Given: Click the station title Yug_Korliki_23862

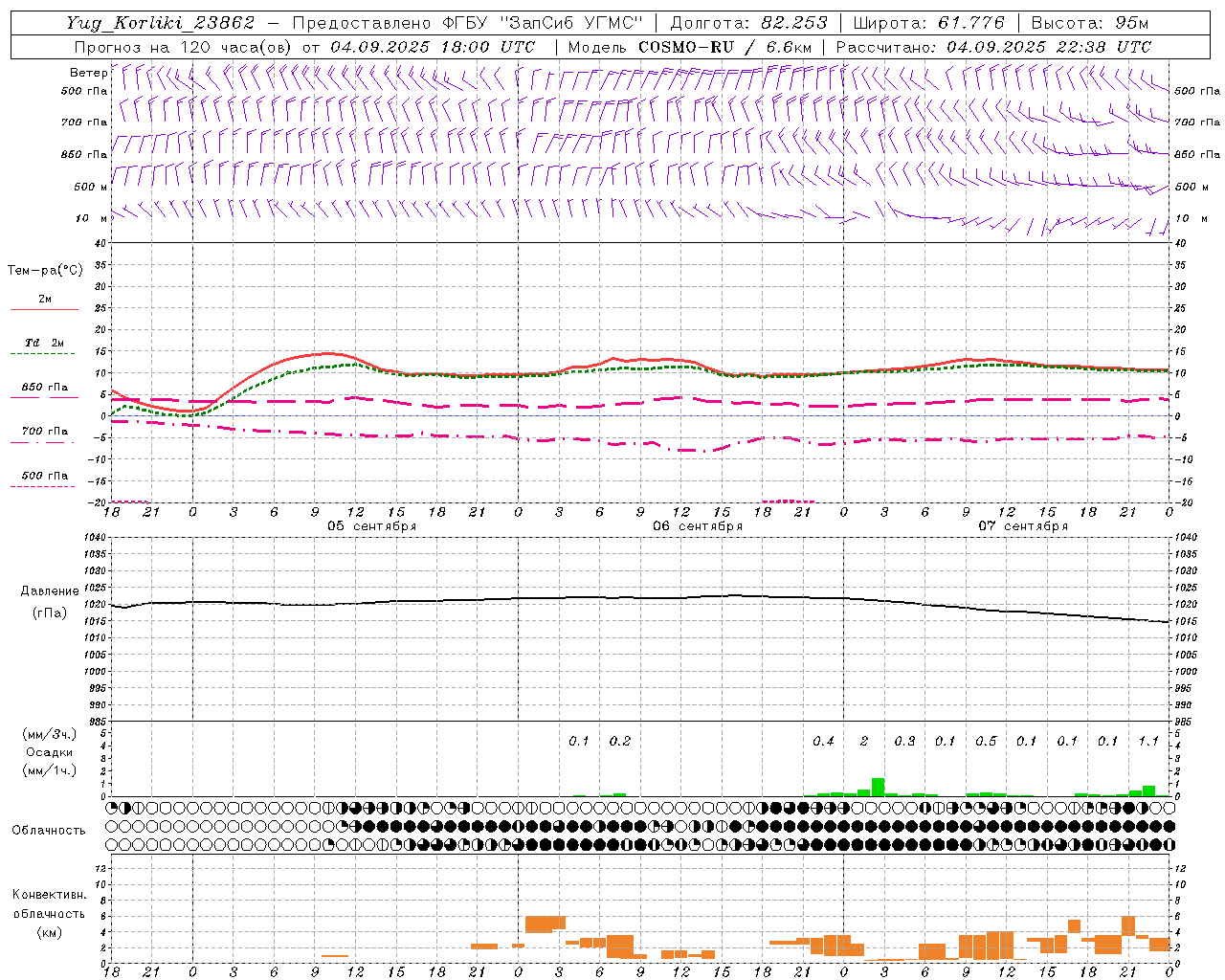Looking at the screenshot, I should 161,23.
